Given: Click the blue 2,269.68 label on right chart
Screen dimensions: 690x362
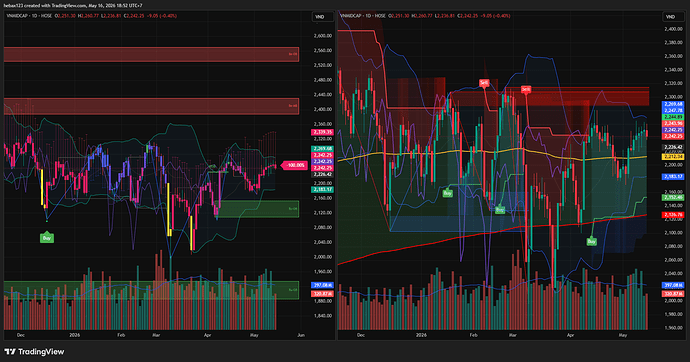Looking at the screenshot, I should (673, 104).
